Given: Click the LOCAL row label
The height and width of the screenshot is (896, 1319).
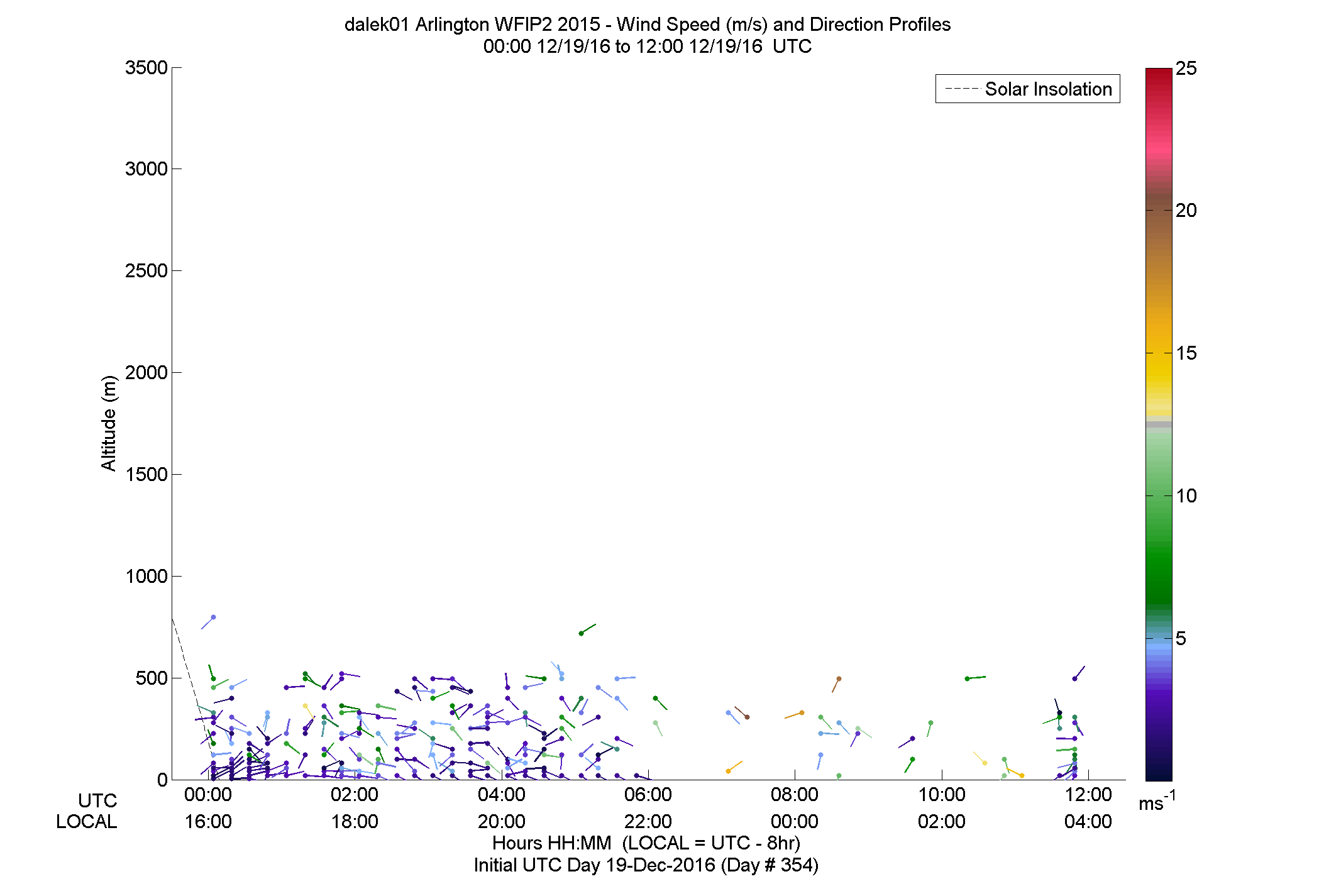Looking at the screenshot, I should [x=87, y=821].
